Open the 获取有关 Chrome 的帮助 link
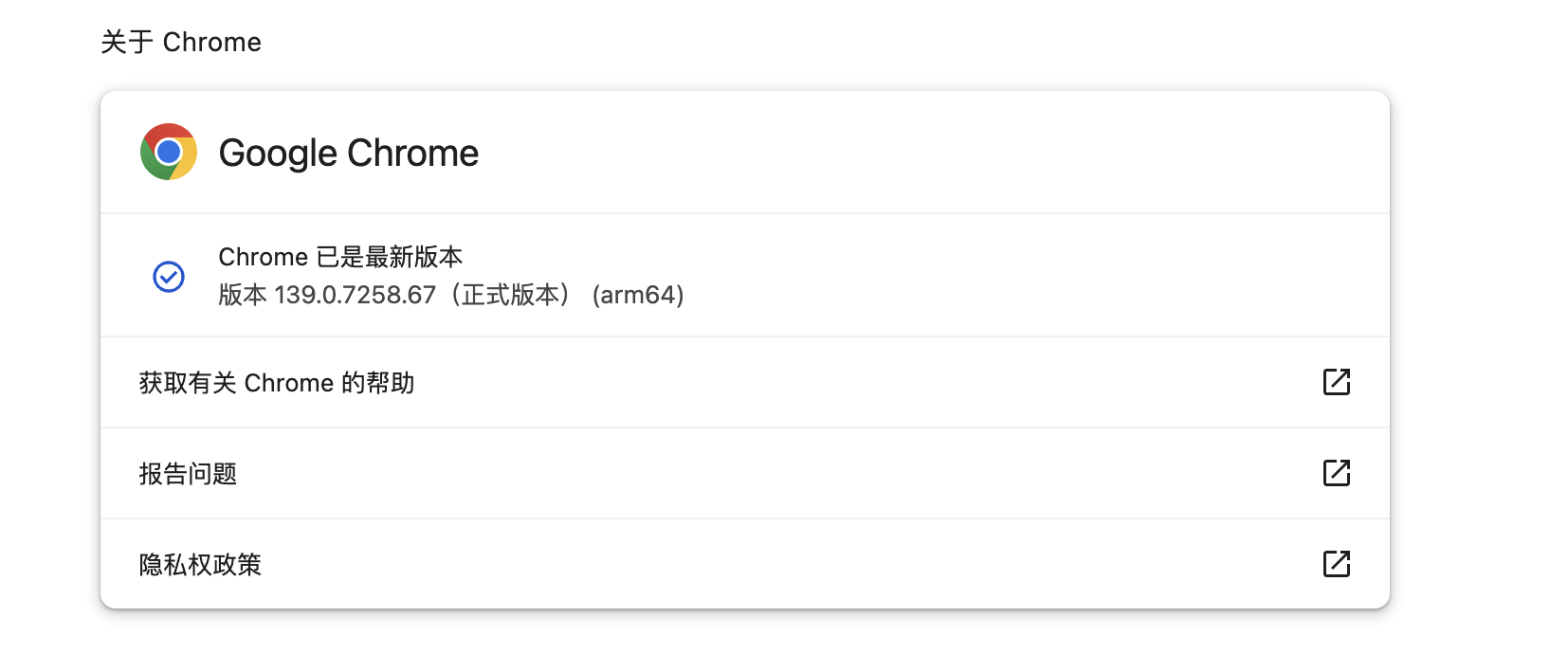The height and width of the screenshot is (654, 1568). coord(276,383)
